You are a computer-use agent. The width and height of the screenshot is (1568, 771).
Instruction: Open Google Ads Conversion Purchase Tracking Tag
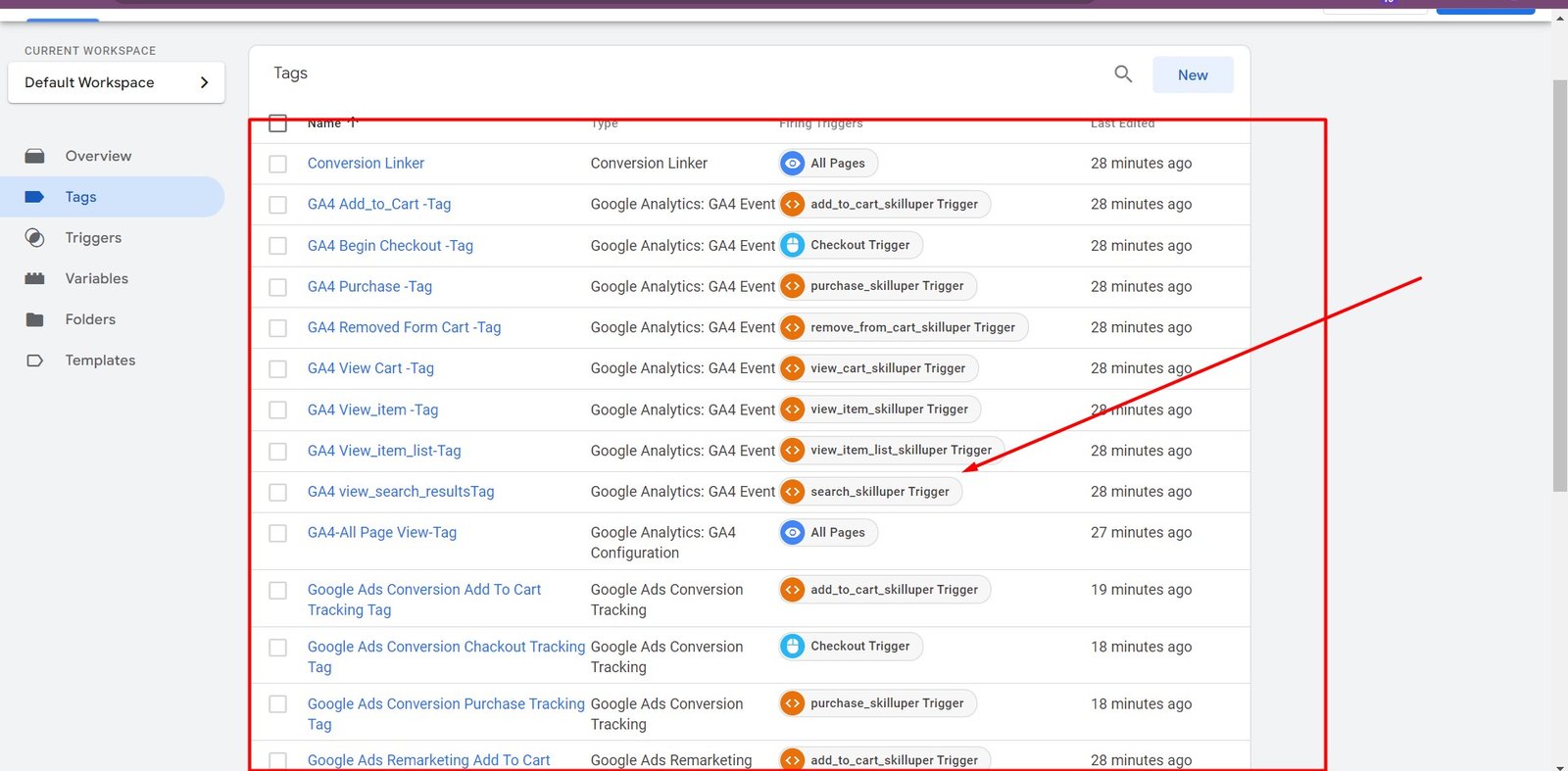[446, 713]
